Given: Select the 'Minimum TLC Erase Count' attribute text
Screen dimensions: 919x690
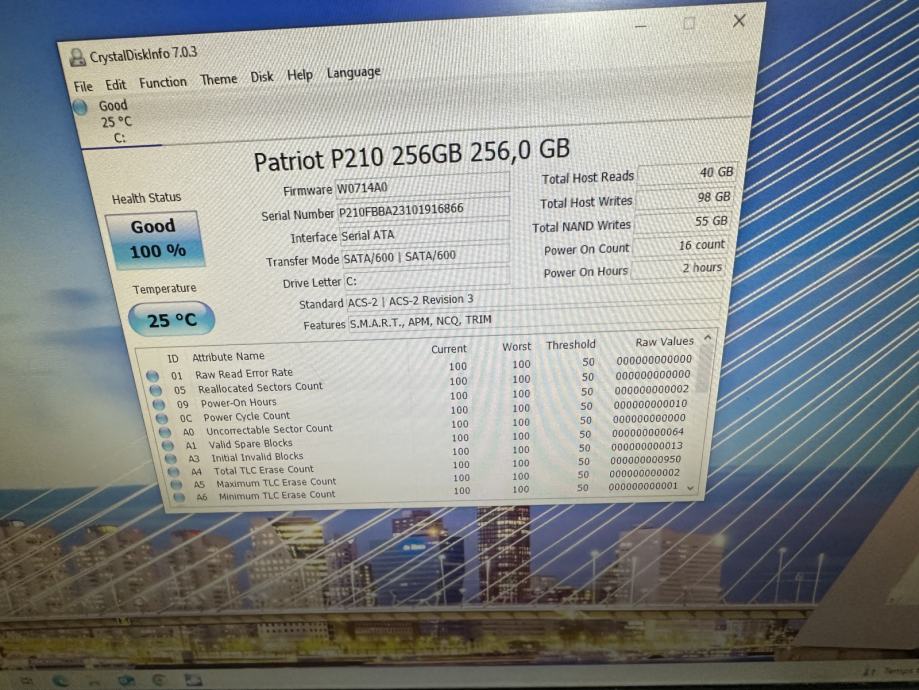Looking at the screenshot, I should point(277,495).
